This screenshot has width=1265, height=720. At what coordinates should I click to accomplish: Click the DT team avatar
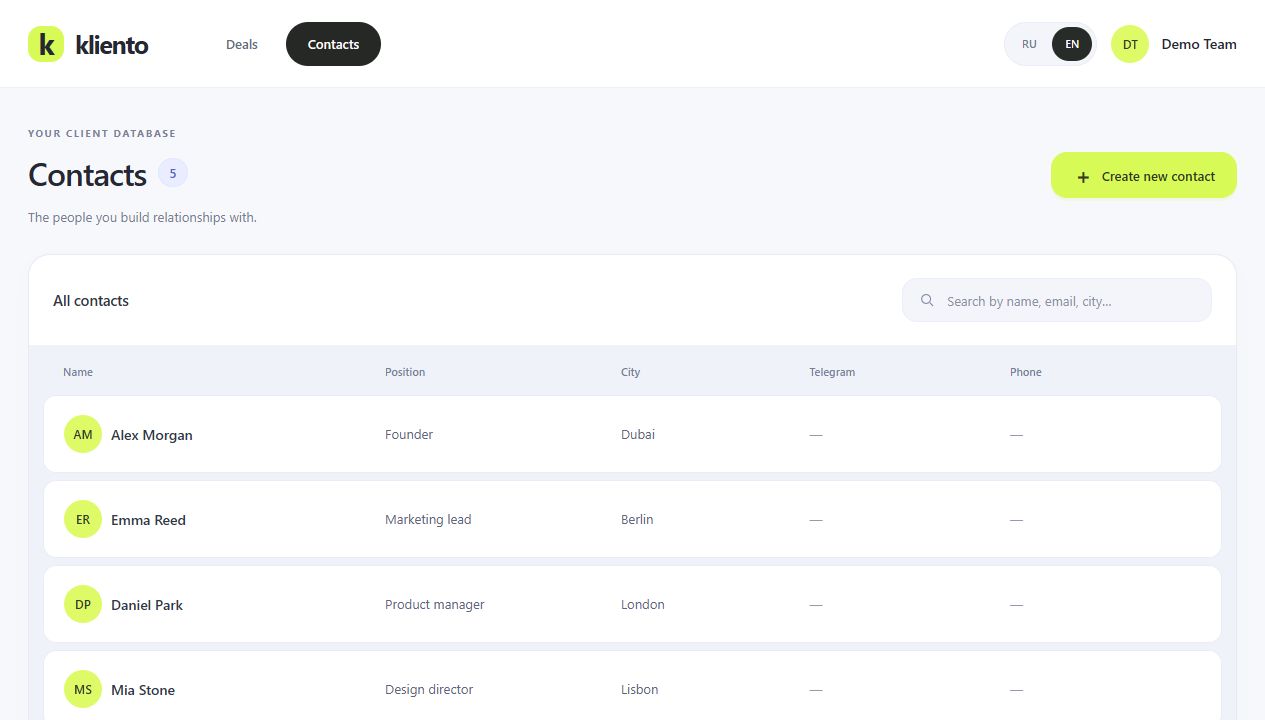click(1130, 44)
